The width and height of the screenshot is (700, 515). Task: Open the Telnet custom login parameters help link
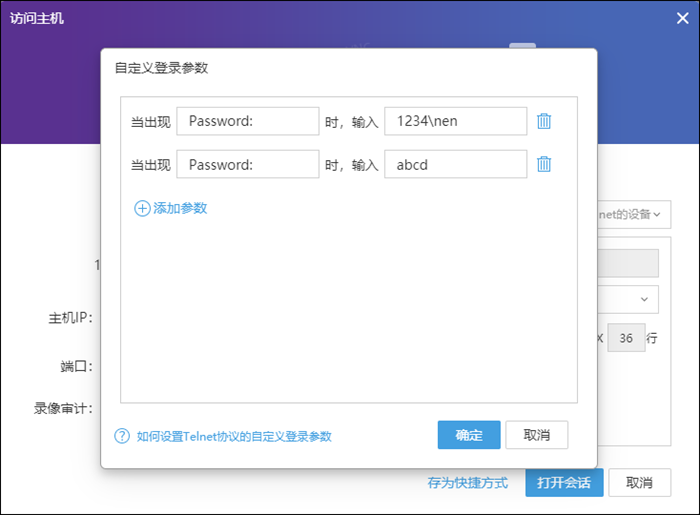[234, 436]
